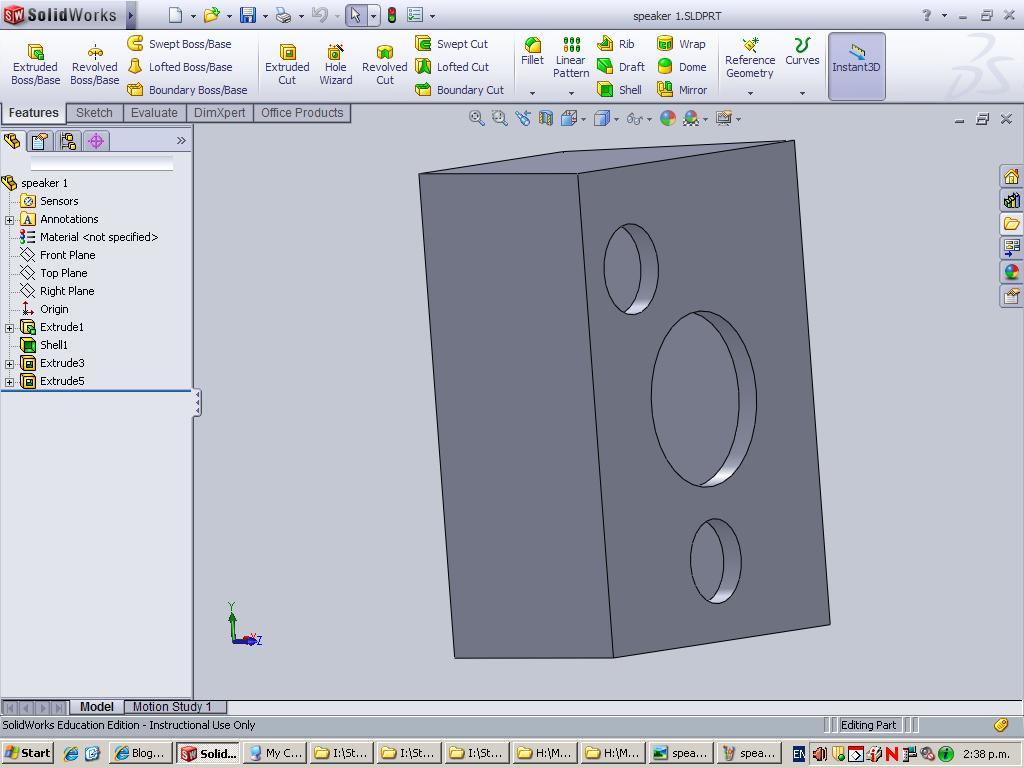The image size is (1024, 768).
Task: Open the Hole Wizard
Action: point(336,64)
